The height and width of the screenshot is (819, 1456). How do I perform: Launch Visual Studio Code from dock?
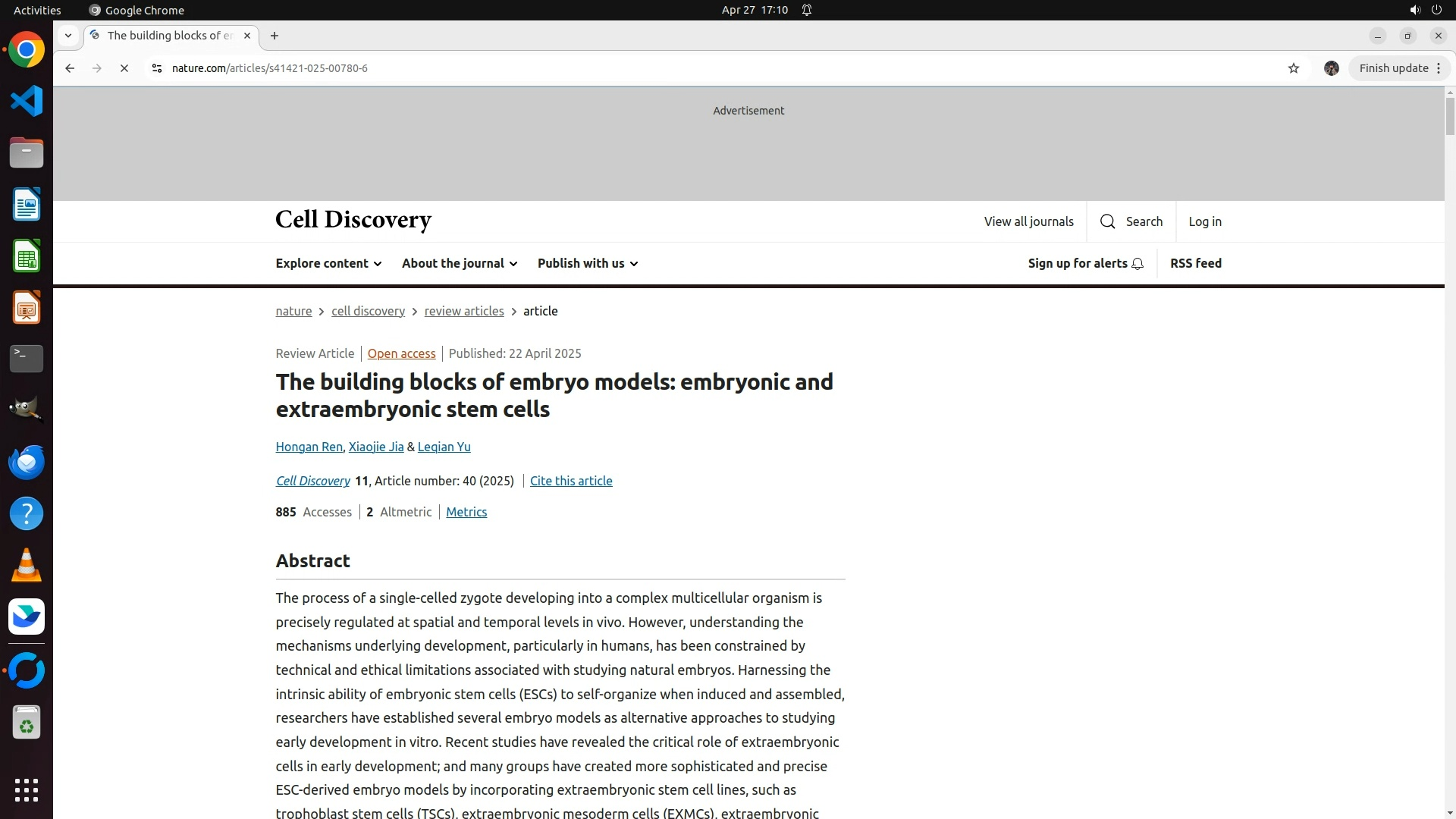click(x=27, y=101)
